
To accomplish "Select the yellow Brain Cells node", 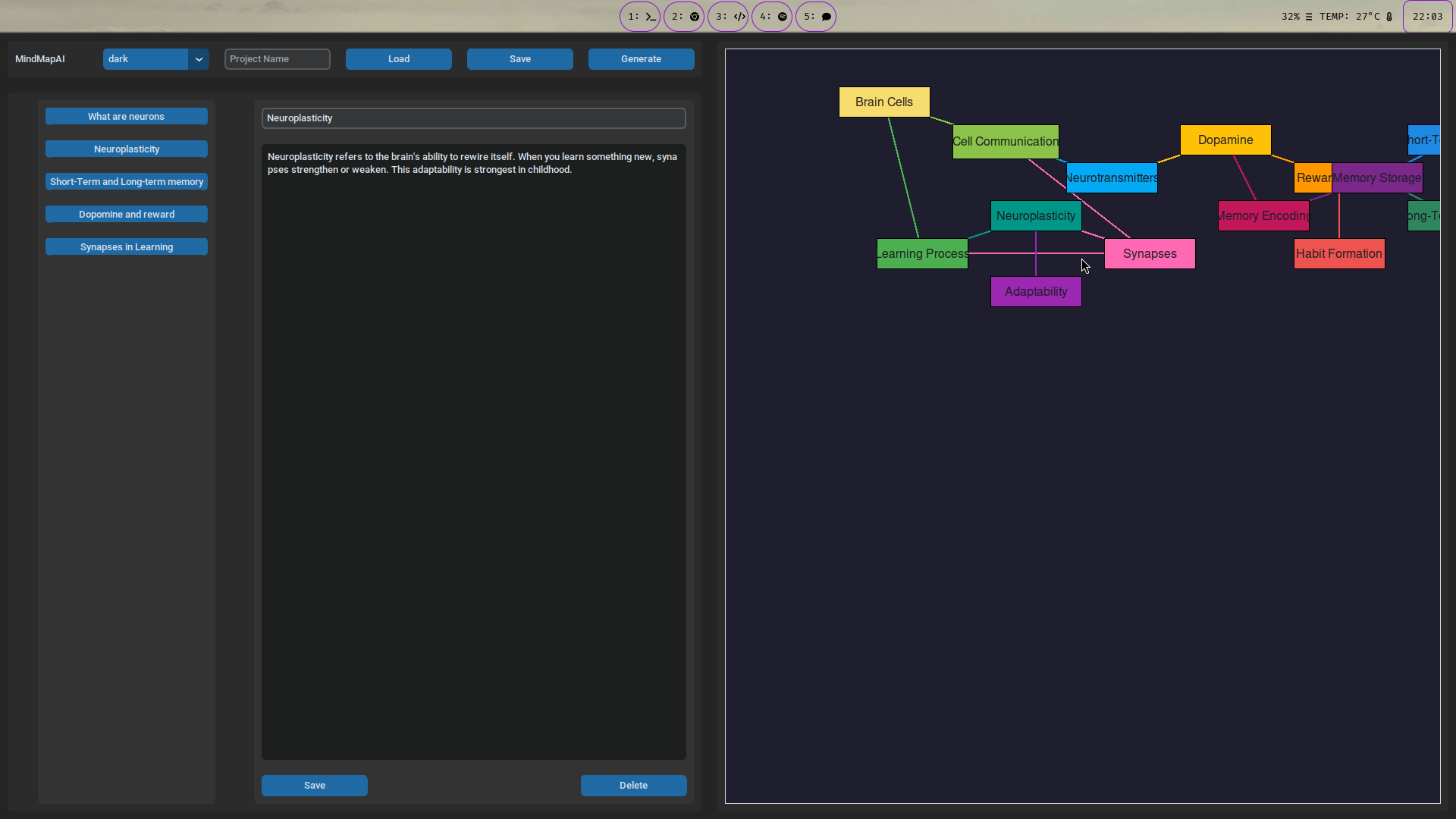I will pos(884,102).
